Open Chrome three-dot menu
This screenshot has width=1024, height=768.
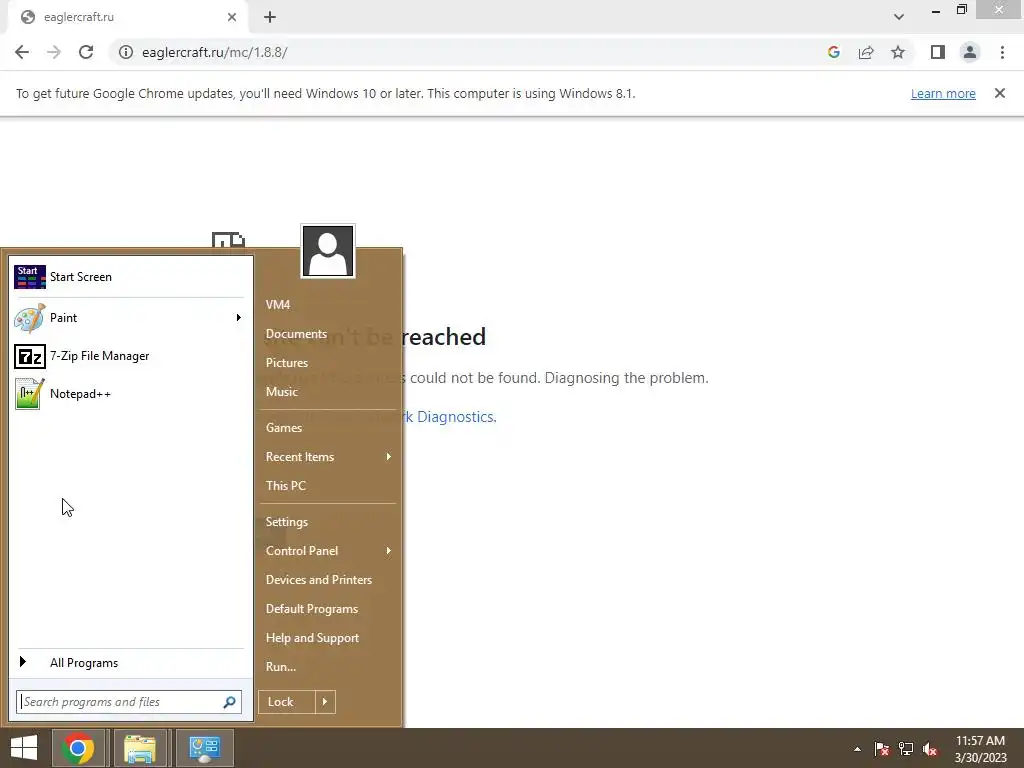[1002, 52]
